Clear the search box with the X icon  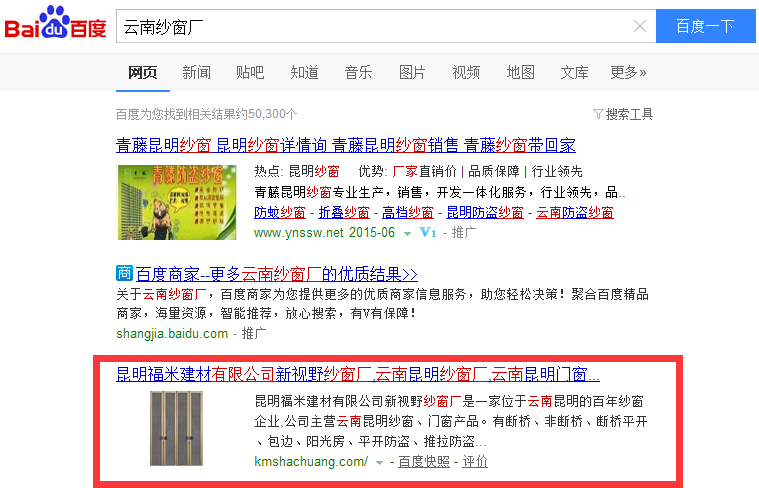point(641,27)
